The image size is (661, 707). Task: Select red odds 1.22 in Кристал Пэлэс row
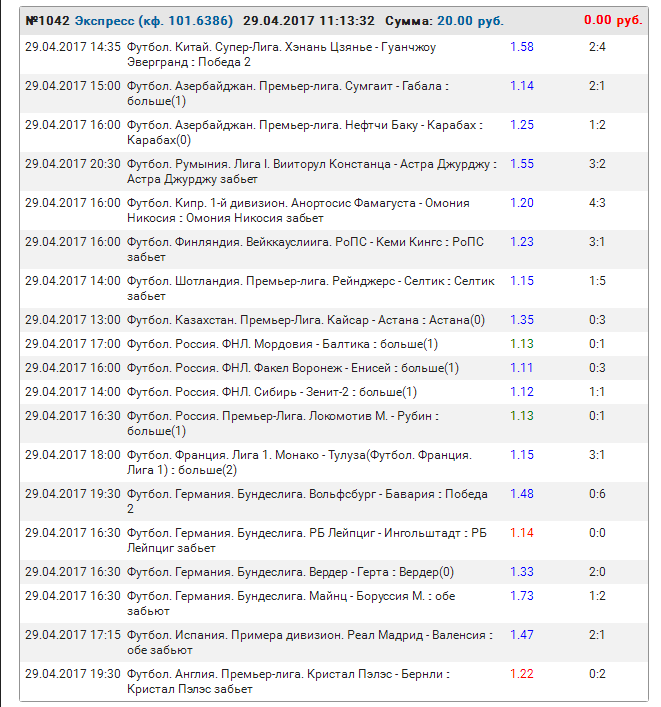(522, 674)
